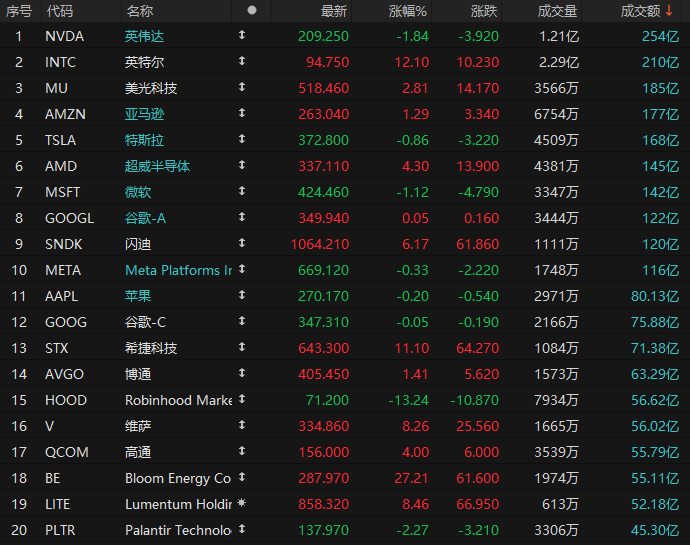Click Palantir Technologies stock name
This screenshot has width=690, height=545.
(178, 530)
